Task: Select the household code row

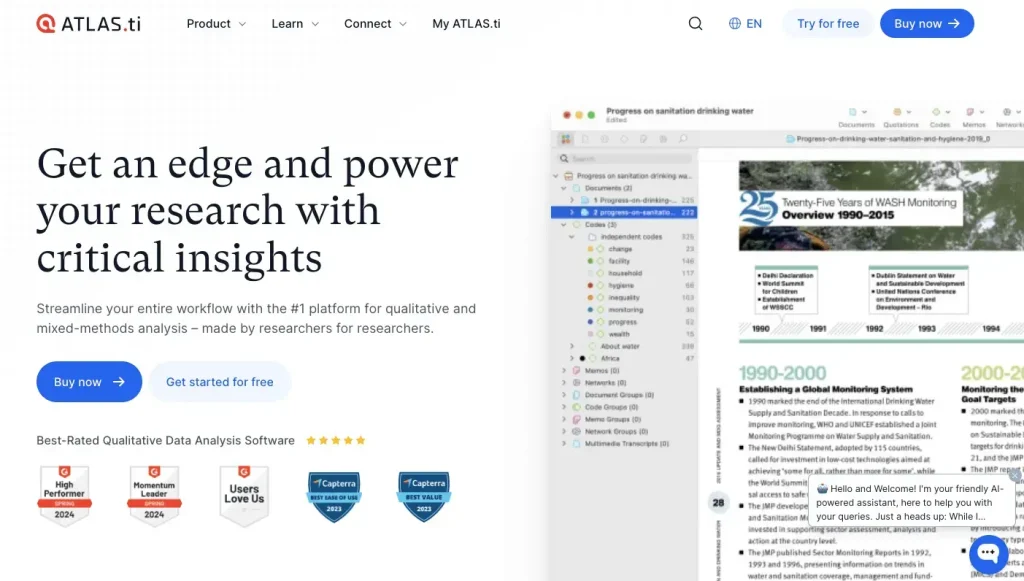Action: click(x=624, y=274)
